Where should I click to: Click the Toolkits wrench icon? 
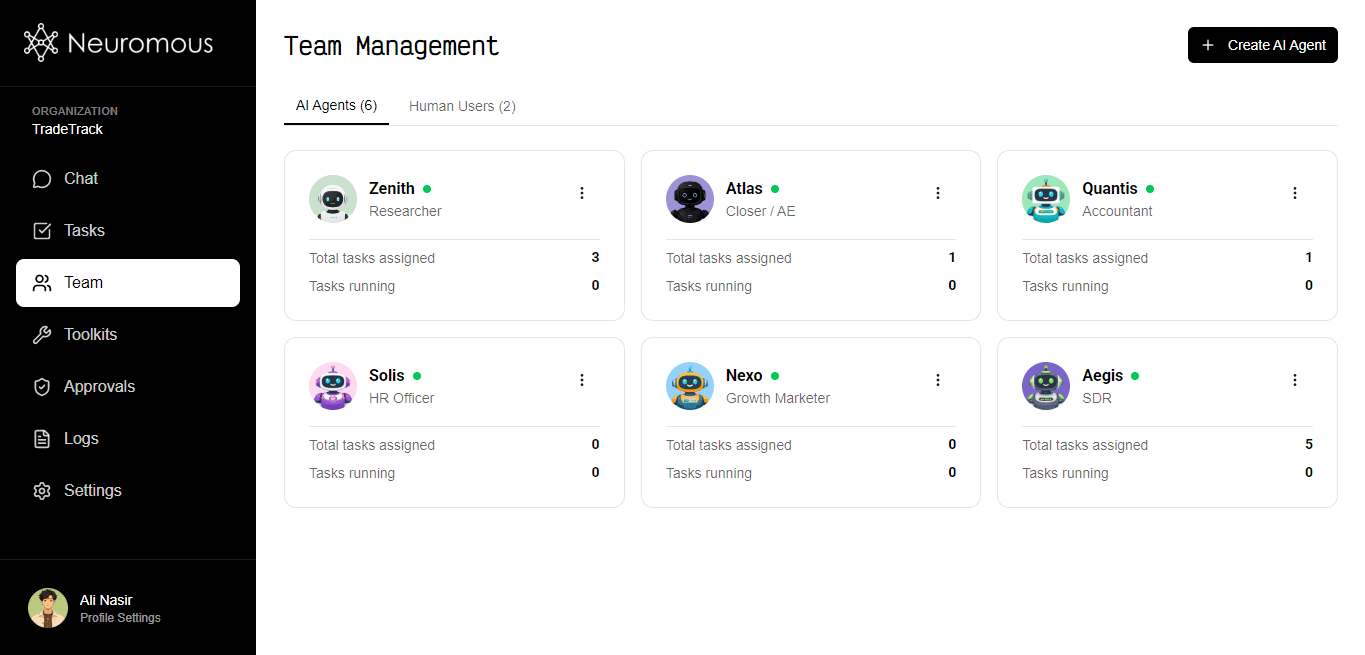[42, 335]
